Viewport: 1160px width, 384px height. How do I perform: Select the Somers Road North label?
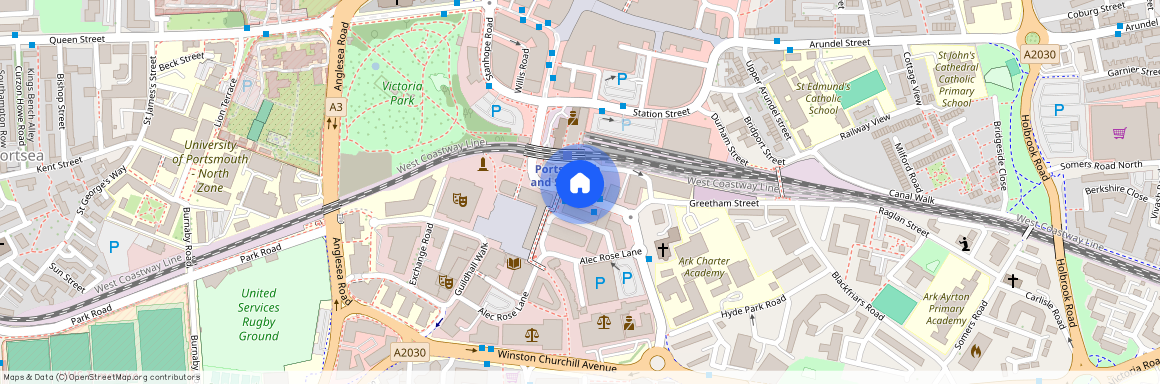point(1102,165)
